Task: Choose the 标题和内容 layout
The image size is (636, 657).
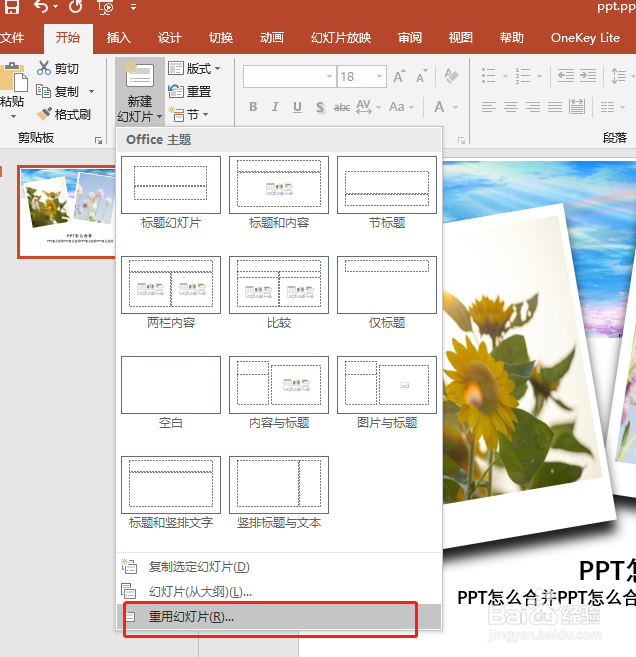Action: point(279,193)
